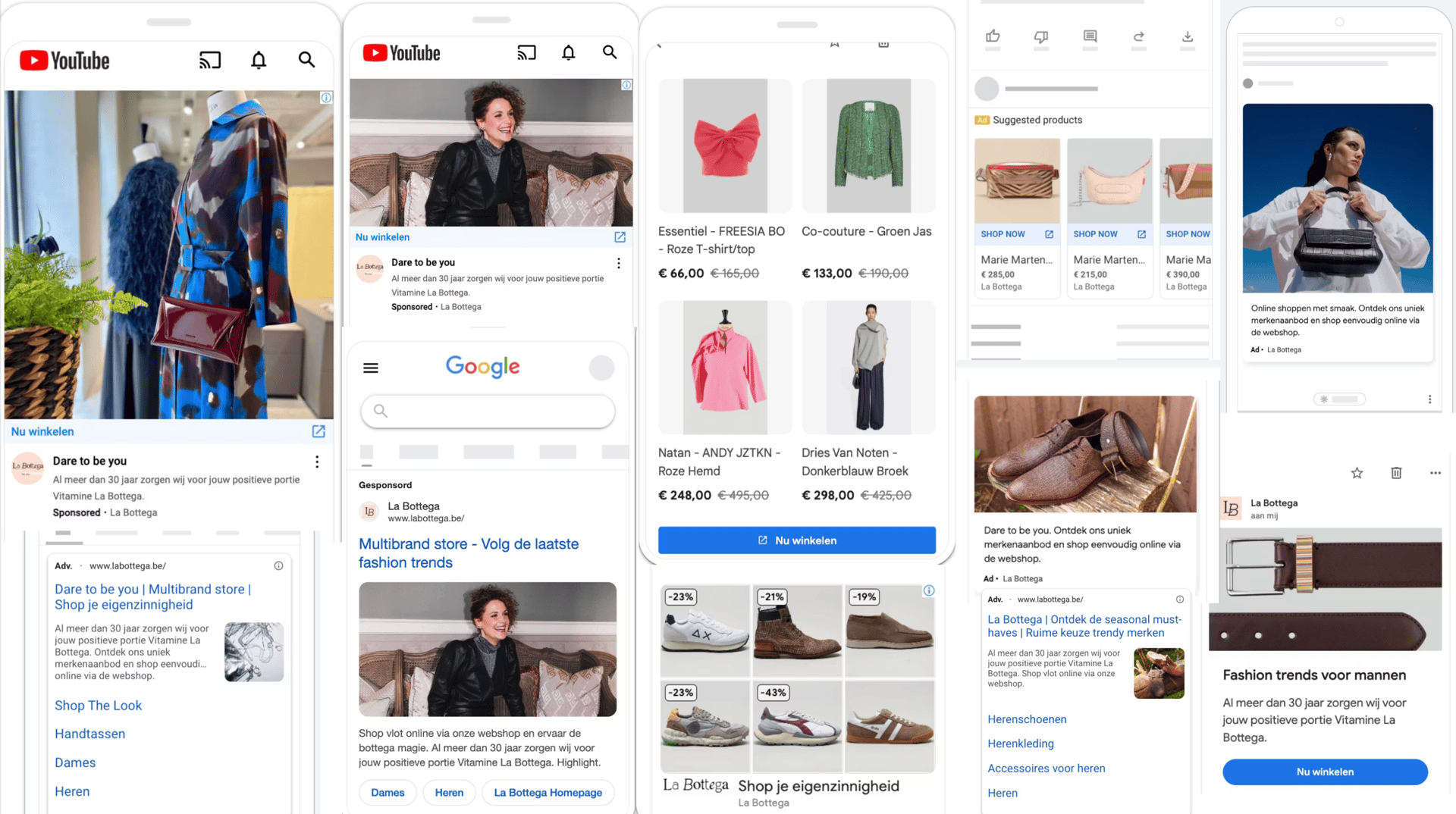Screen dimensions: 1456x814
Task: Click the info icon on sneakers discount grid
Action: [x=929, y=590]
